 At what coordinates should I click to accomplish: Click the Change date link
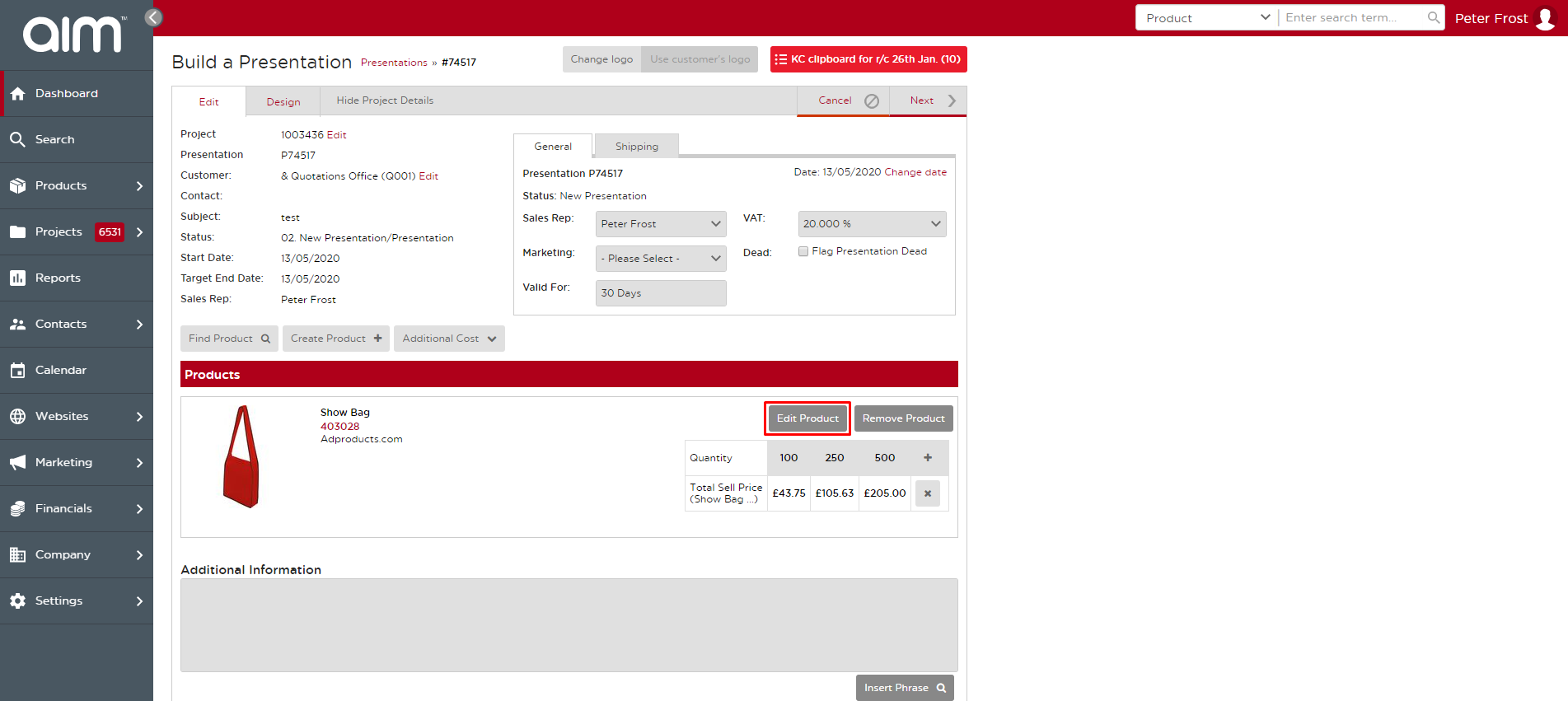coord(915,172)
